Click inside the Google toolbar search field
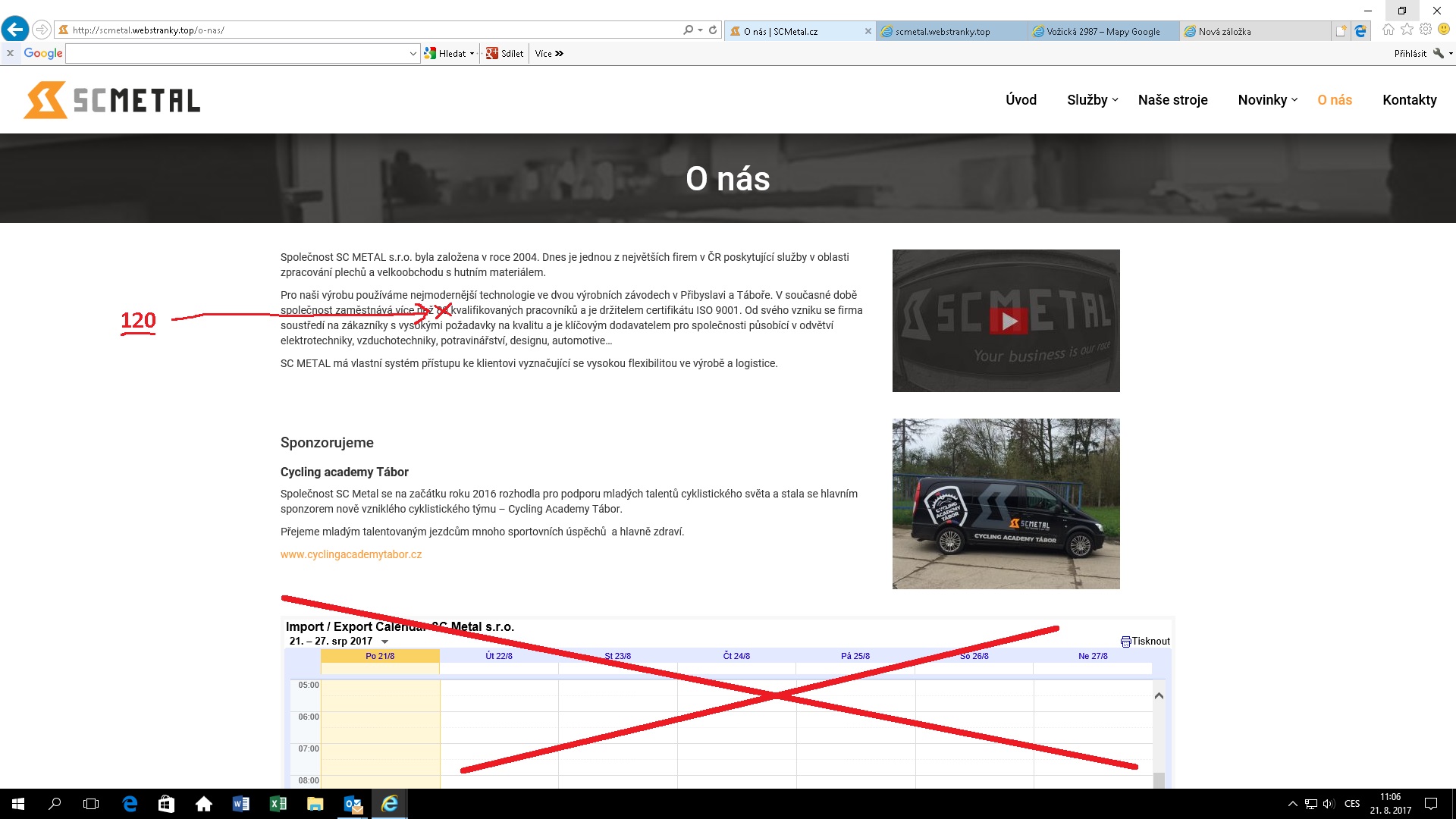1456x819 pixels. 237,54
